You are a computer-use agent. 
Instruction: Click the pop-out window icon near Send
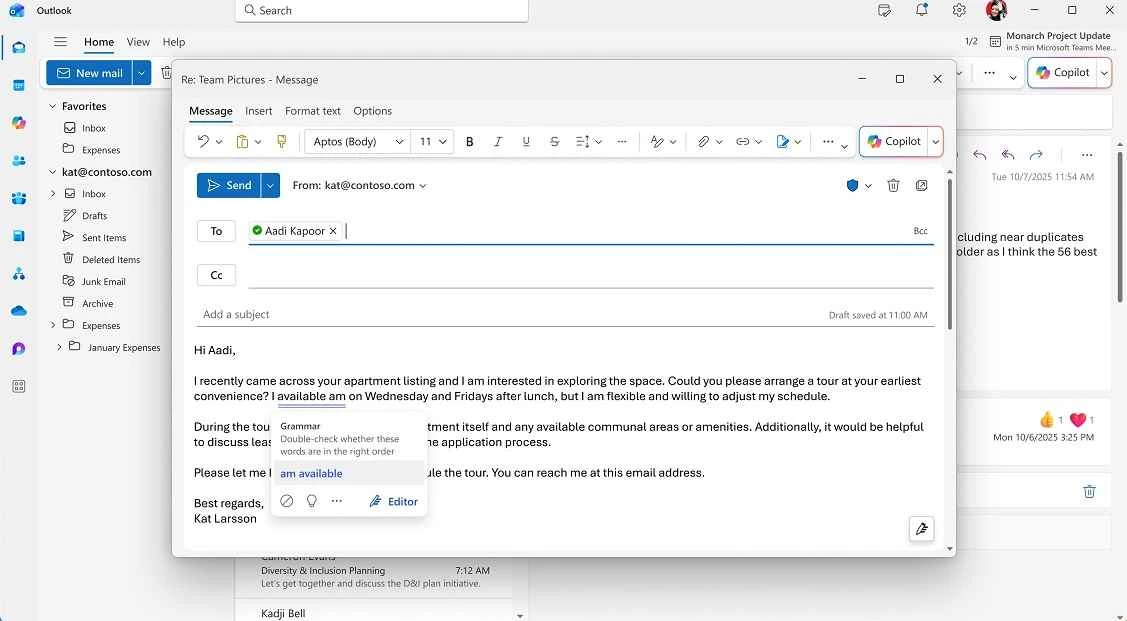point(921,185)
